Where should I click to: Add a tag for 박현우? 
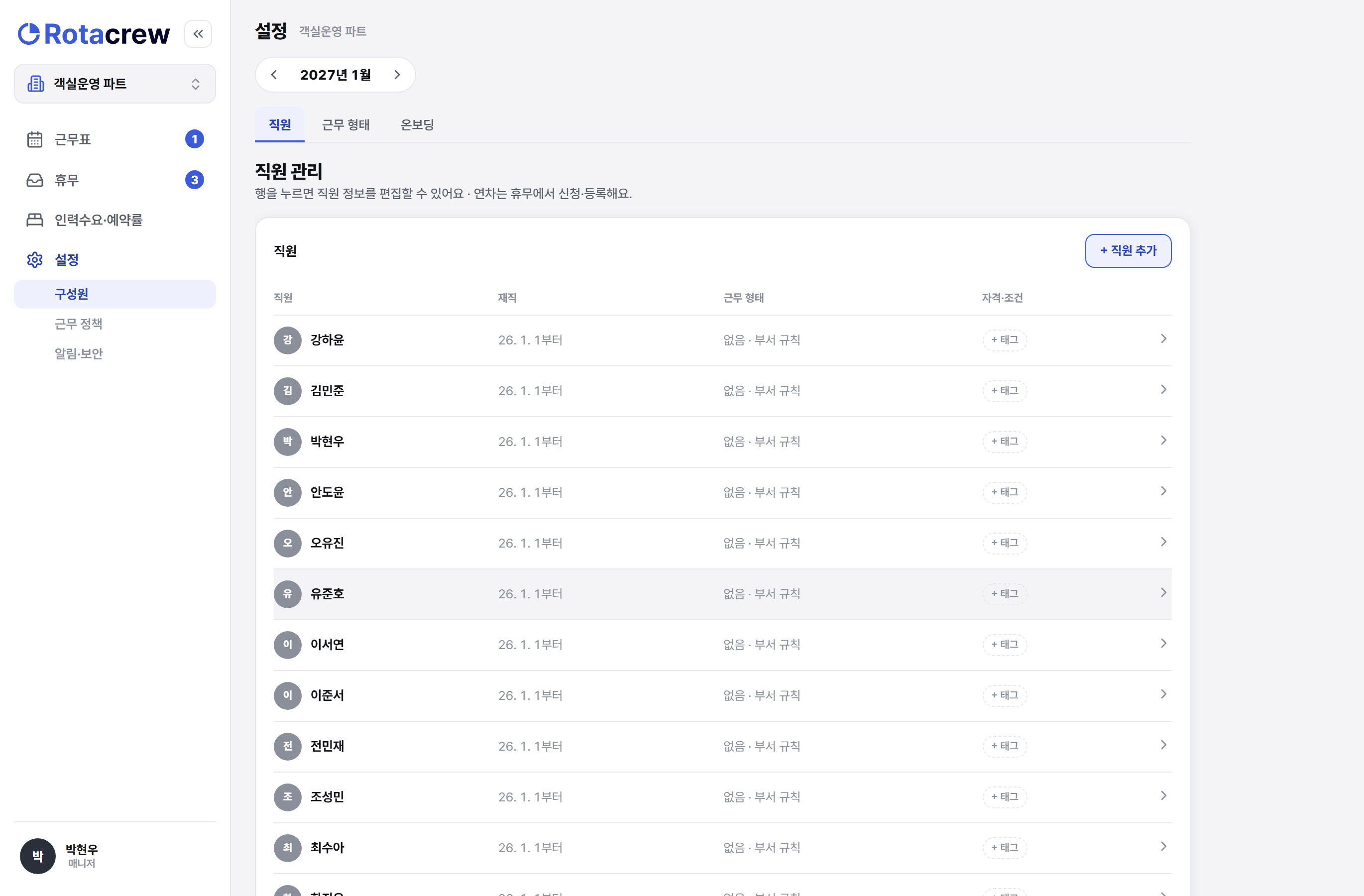tap(1004, 441)
